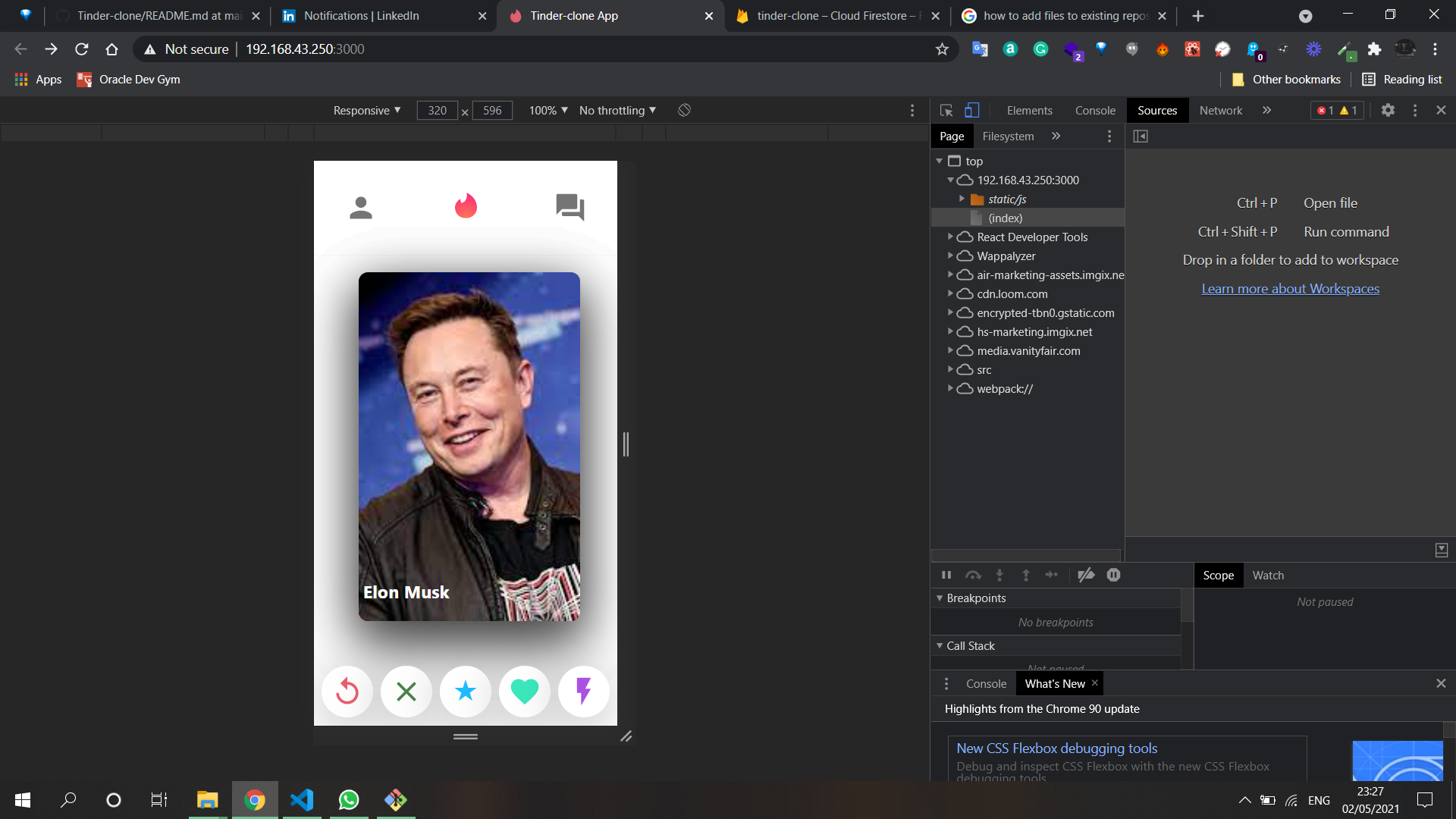Click the green heart like button

coord(524,691)
